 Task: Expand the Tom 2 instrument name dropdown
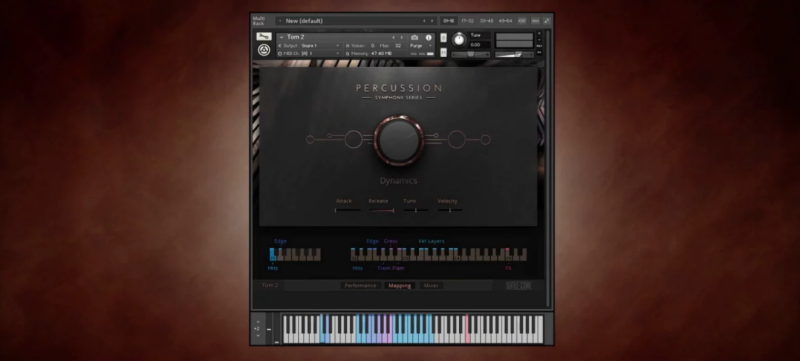281,37
